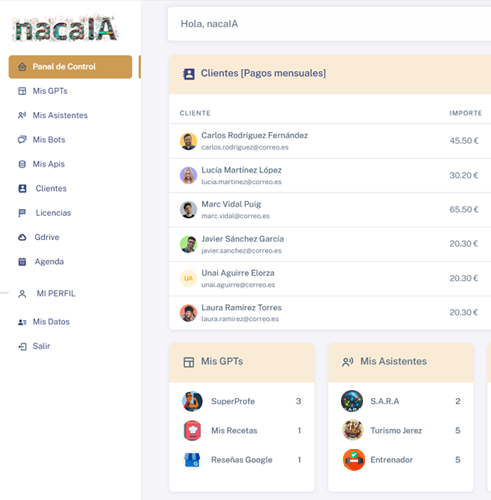This screenshot has height=500, width=491.
Task: Click the Mis Apis database icon
Action: click(x=22, y=164)
